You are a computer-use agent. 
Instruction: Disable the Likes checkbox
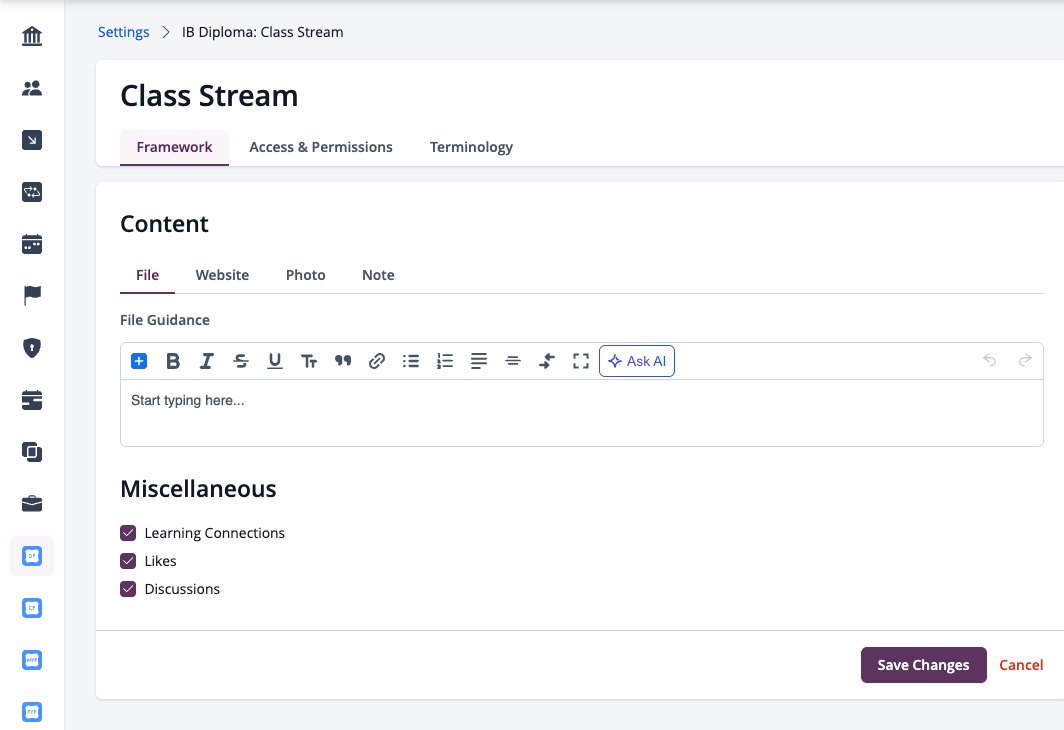(128, 561)
